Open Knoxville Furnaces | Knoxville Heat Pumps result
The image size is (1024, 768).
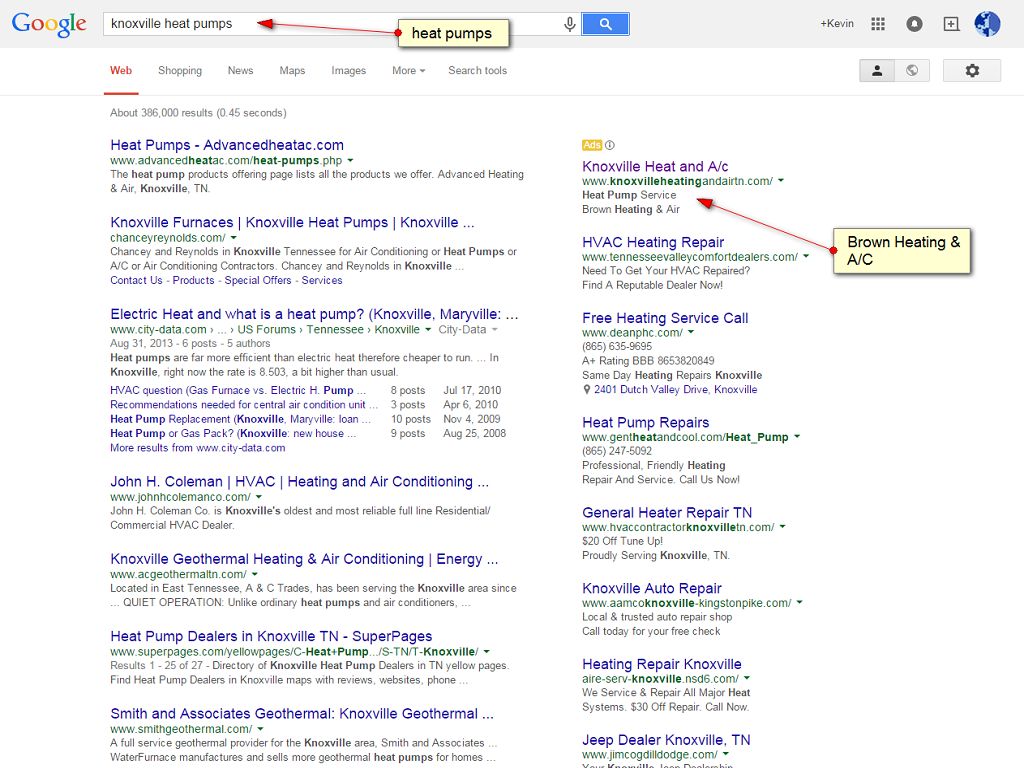tap(292, 223)
